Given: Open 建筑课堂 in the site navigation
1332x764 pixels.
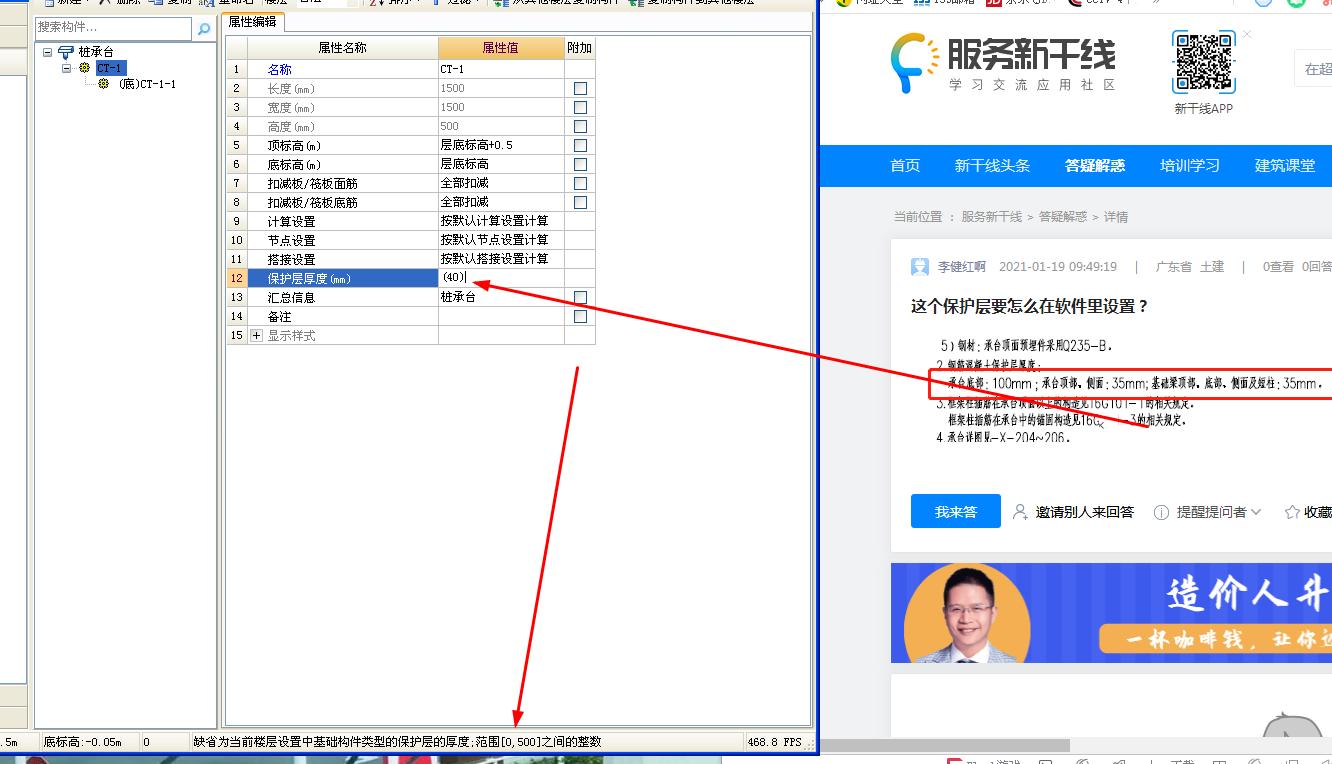Looking at the screenshot, I should (x=1285, y=166).
